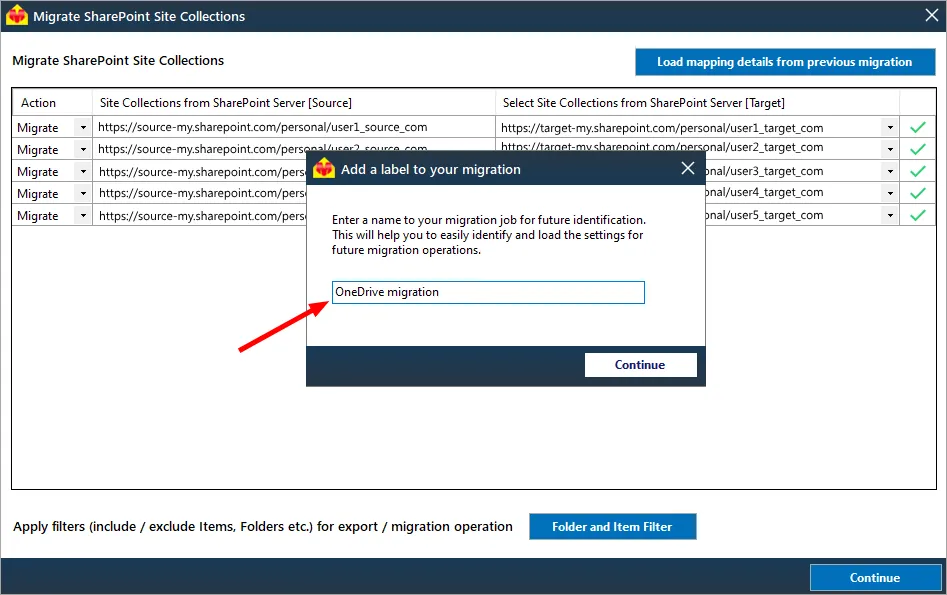947x595 pixels.
Task: Click green checkmark for user5 row
Action: (917, 215)
